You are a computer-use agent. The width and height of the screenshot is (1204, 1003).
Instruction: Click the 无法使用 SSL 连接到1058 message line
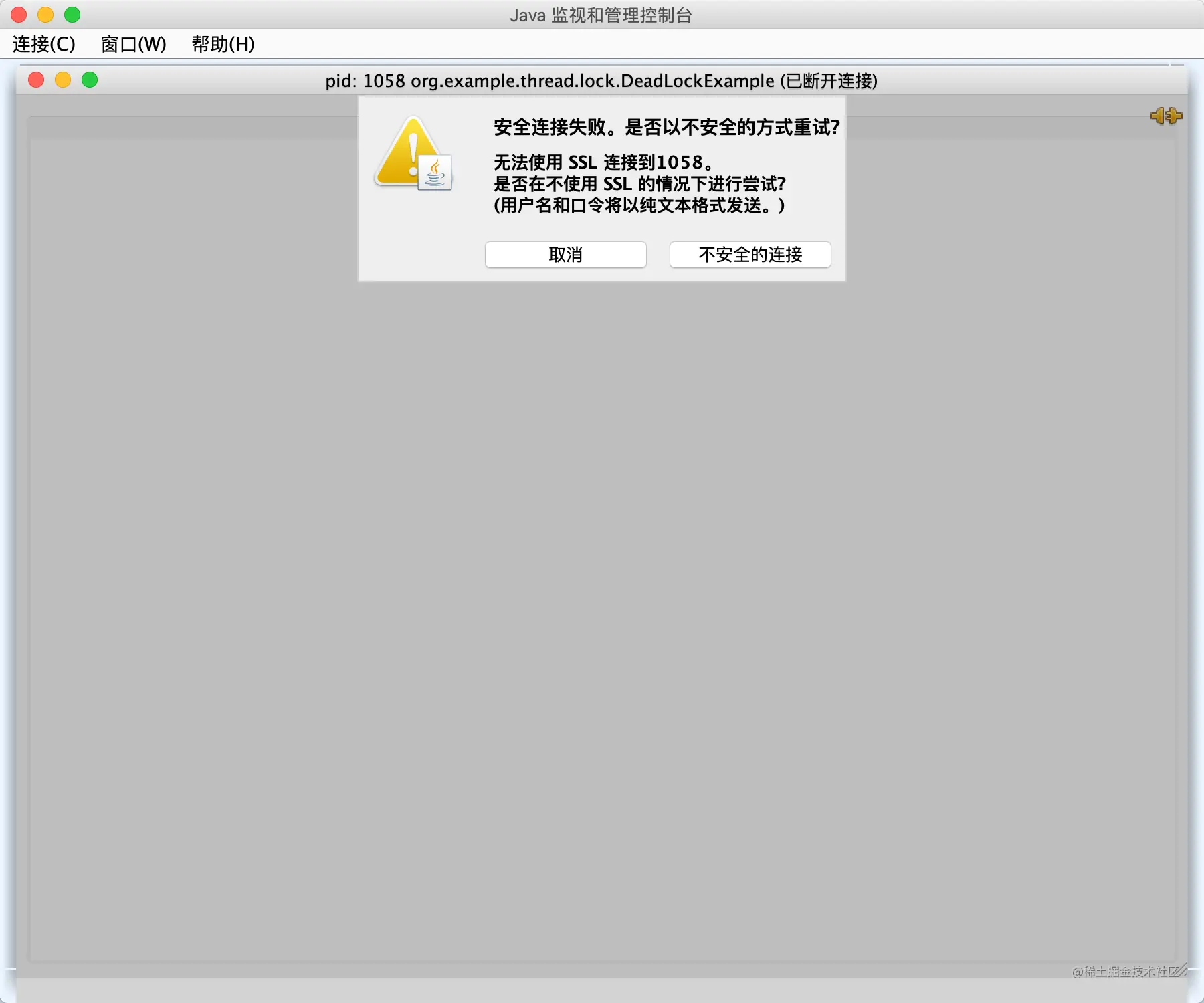(x=603, y=162)
